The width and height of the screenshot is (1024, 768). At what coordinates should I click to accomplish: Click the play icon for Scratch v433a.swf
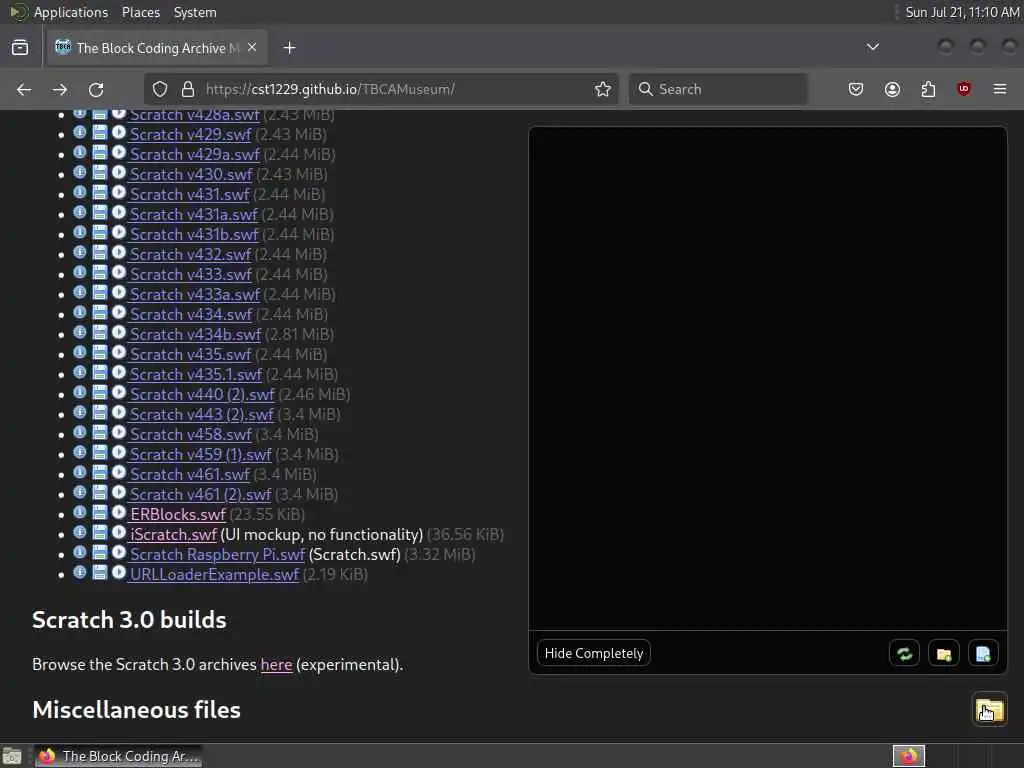pos(119,293)
